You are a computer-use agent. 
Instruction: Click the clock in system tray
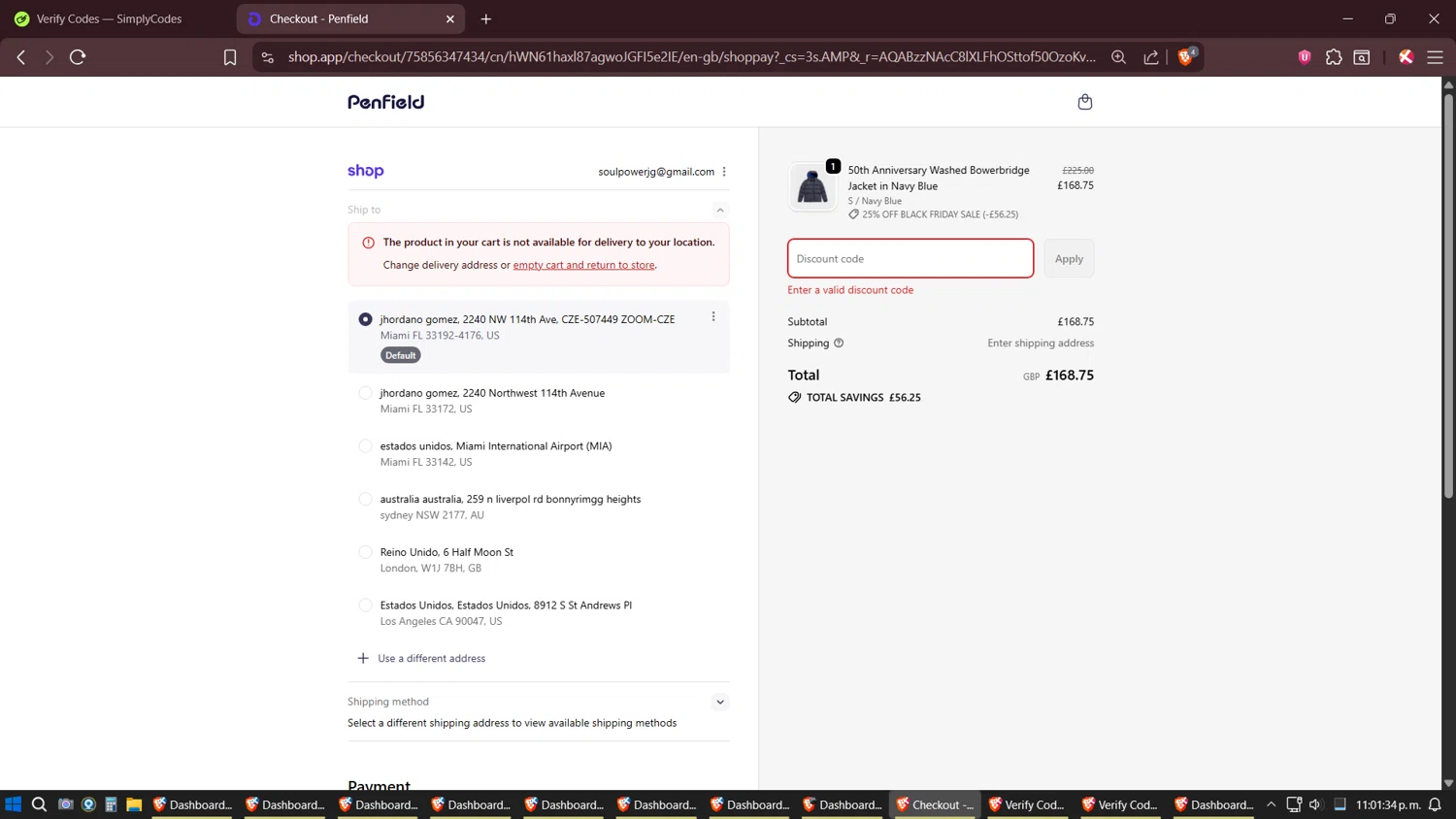[1388, 804]
